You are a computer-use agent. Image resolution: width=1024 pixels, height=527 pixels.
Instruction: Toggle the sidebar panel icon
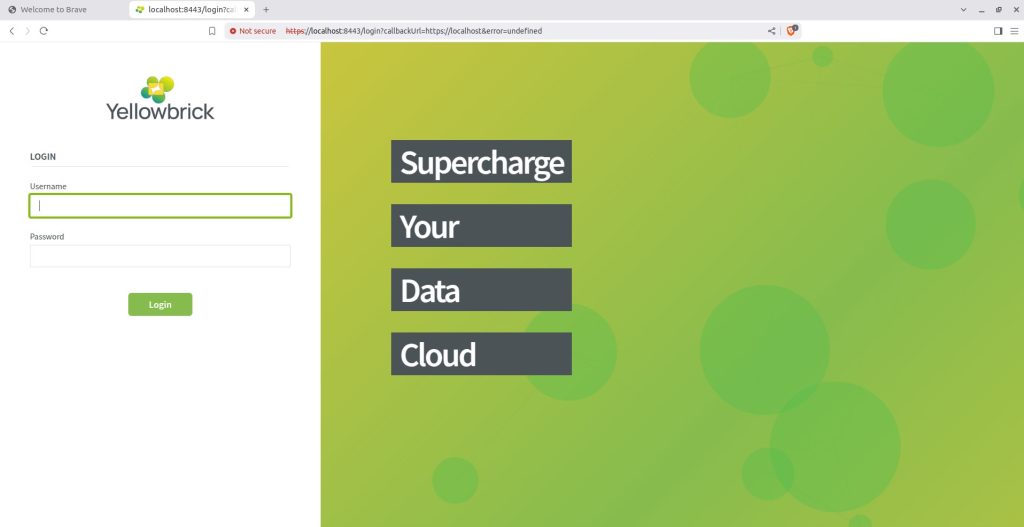tap(998, 31)
